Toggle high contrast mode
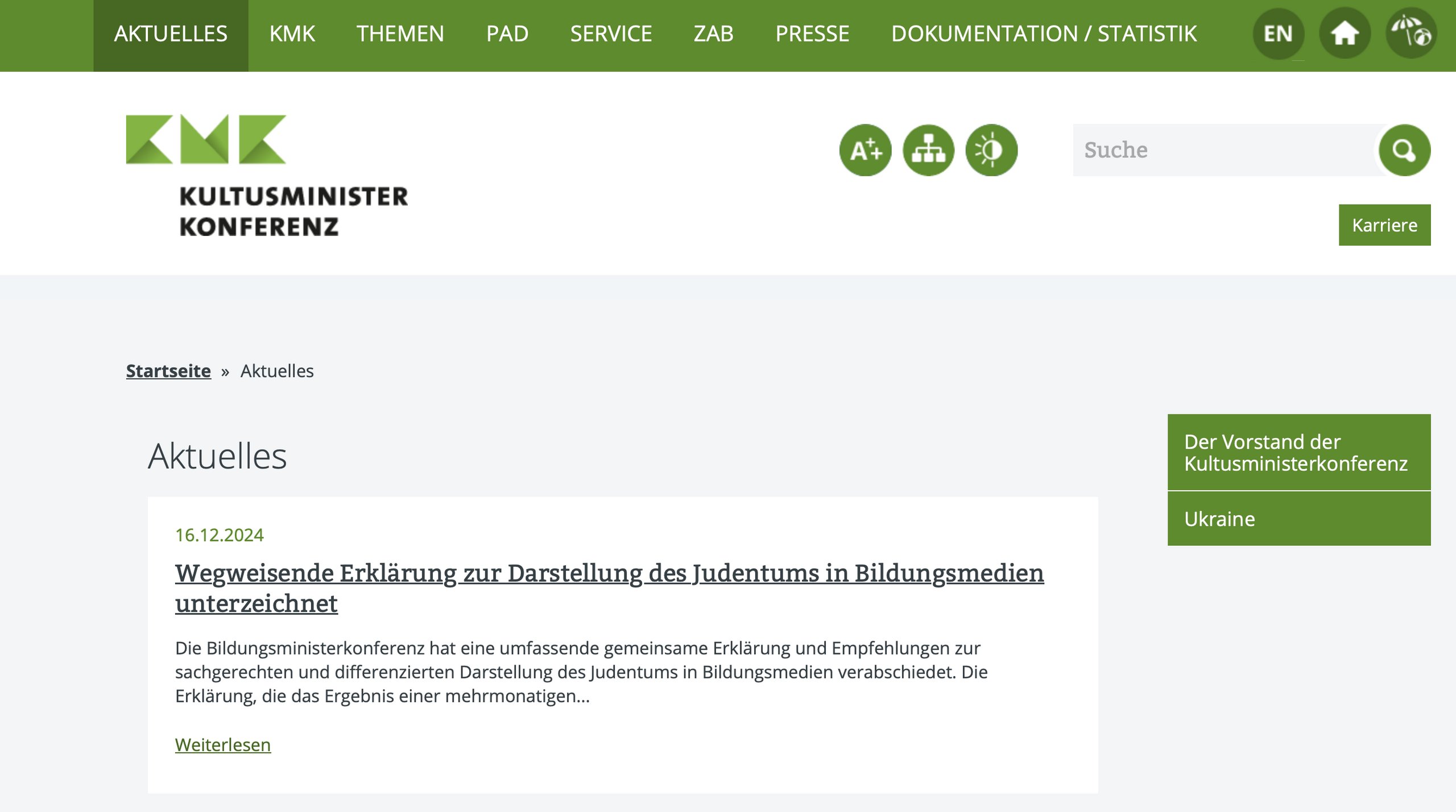Image resolution: width=1456 pixels, height=812 pixels. click(x=991, y=150)
